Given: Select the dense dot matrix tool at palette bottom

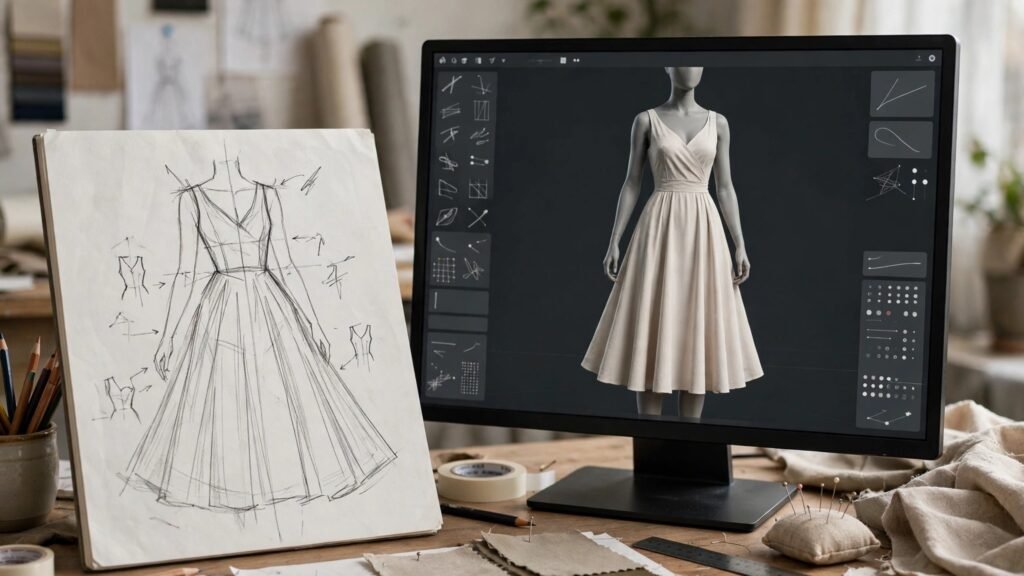Looking at the screenshot, I should [x=470, y=377].
